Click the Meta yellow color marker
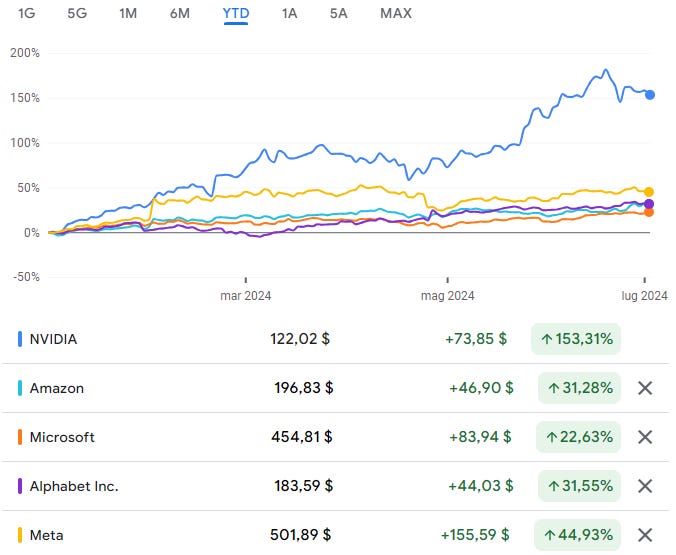 (x=20, y=535)
